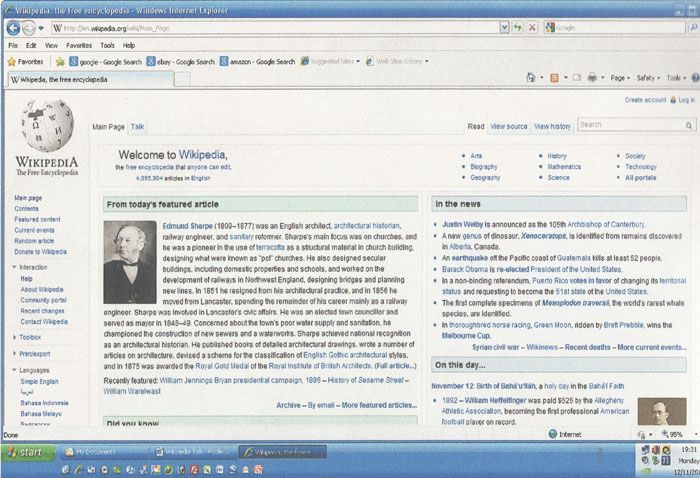Open the ebay - Google Search favorite
This screenshot has width=700, height=478.
coord(181,62)
